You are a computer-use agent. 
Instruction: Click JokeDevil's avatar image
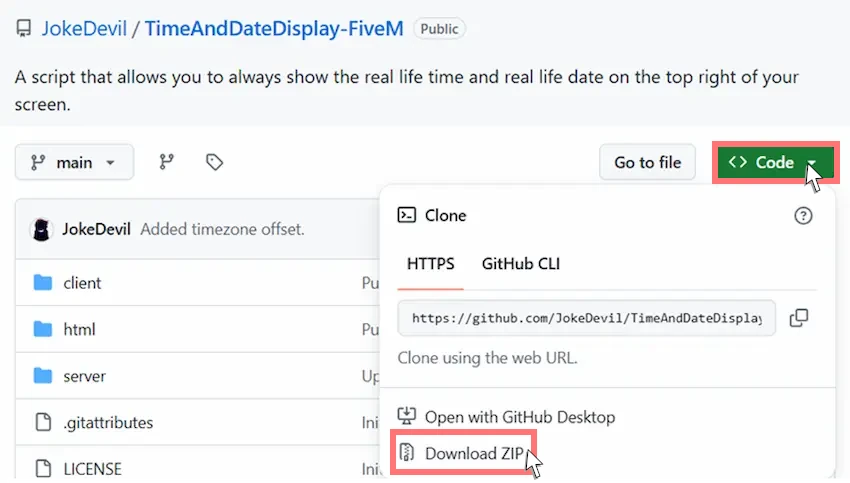42,229
